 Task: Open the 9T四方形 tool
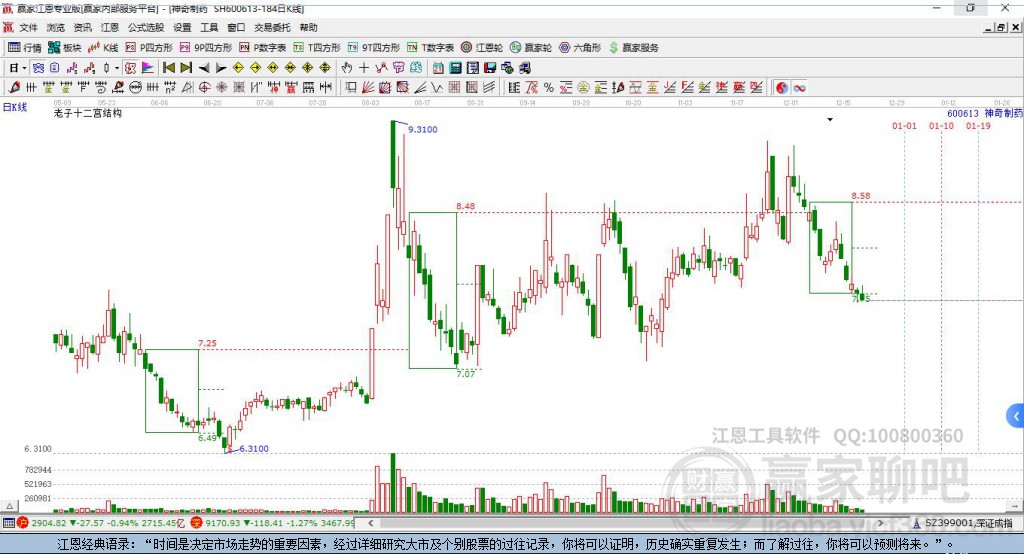coord(373,48)
